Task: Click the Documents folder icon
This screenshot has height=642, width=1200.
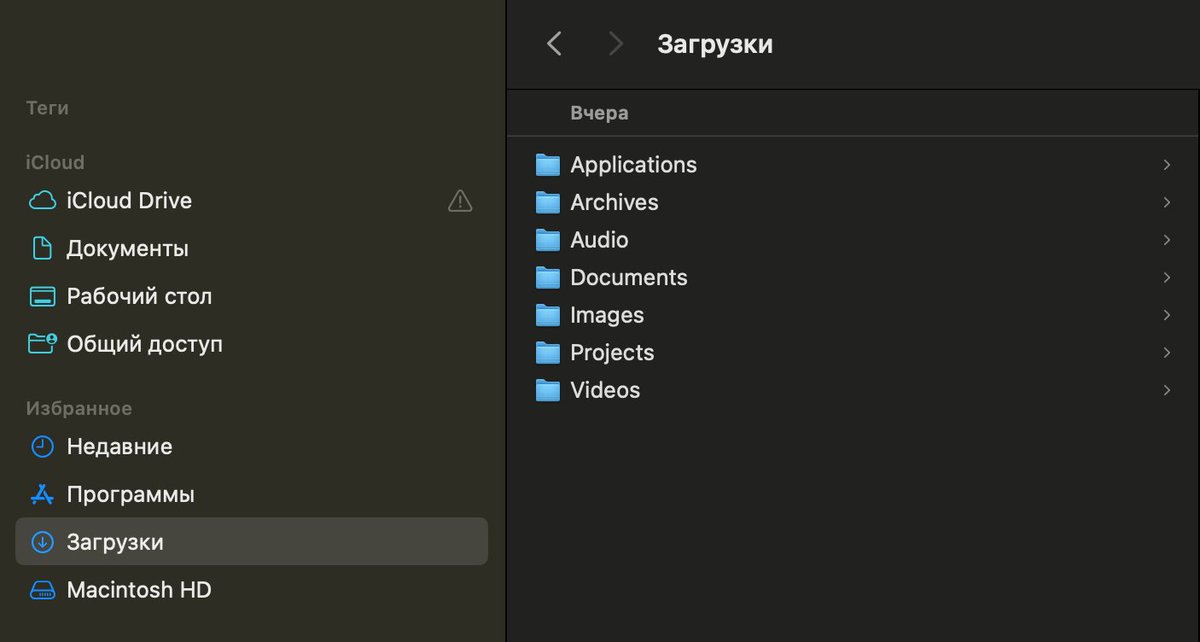Action: [x=547, y=277]
